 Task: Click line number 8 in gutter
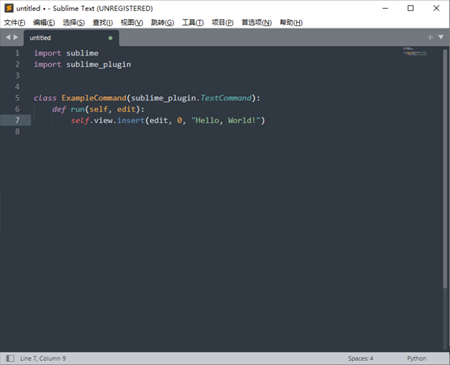[x=17, y=132]
